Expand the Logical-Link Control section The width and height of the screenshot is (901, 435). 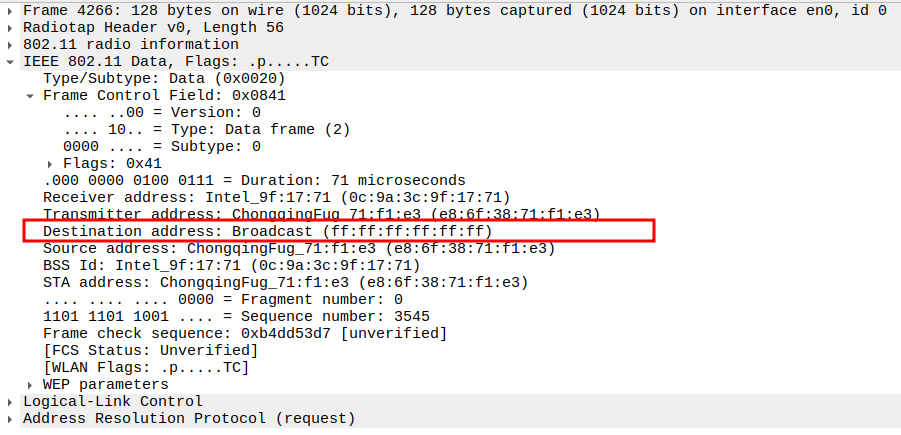tap(11, 401)
